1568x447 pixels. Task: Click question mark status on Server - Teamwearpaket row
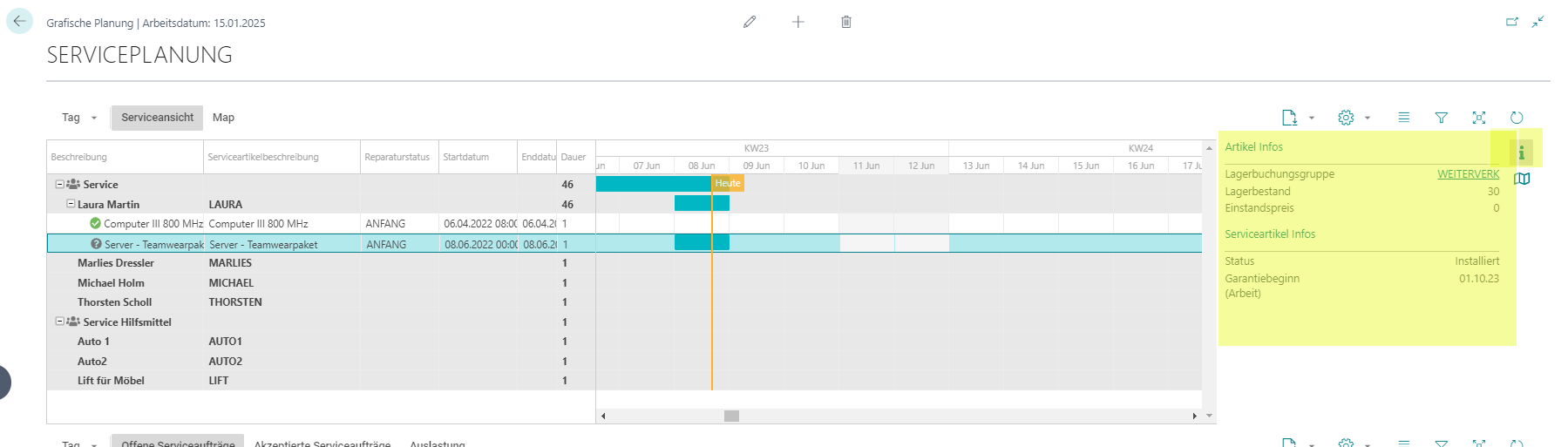[96, 244]
